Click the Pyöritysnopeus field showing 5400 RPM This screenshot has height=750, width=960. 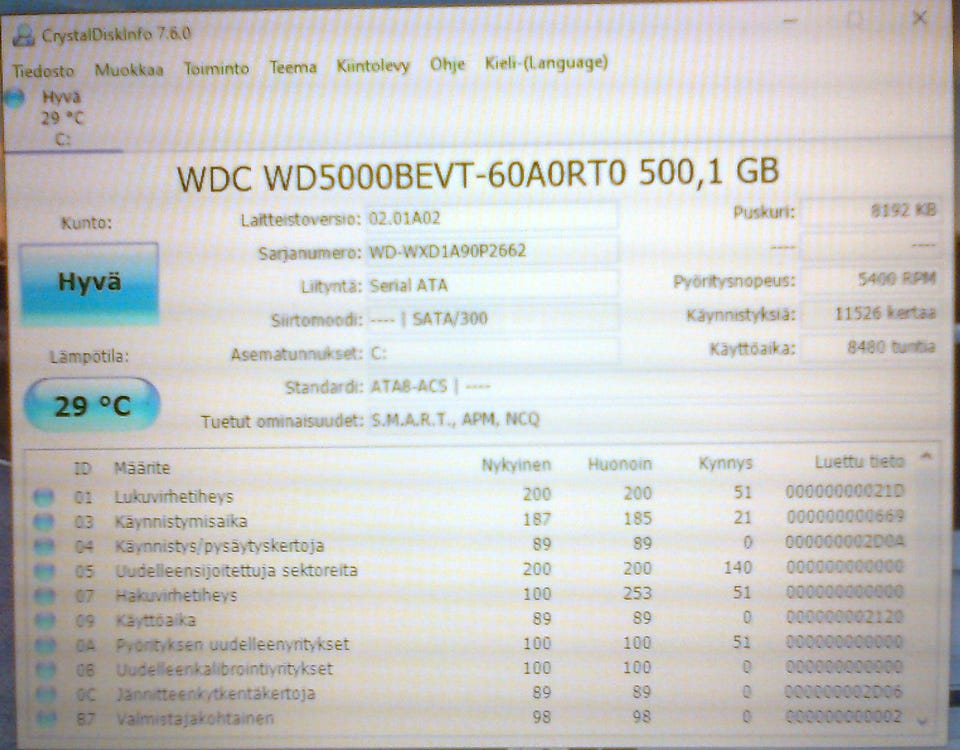click(x=871, y=279)
